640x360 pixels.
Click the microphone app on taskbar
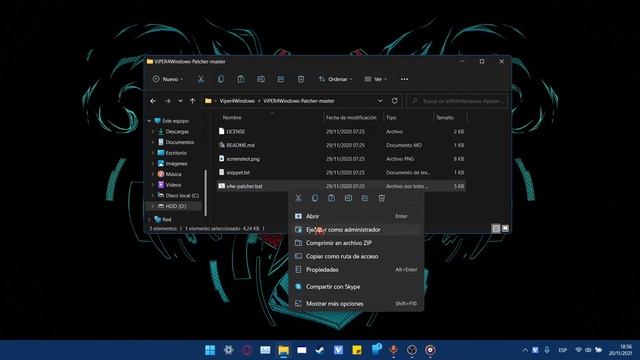point(393,350)
